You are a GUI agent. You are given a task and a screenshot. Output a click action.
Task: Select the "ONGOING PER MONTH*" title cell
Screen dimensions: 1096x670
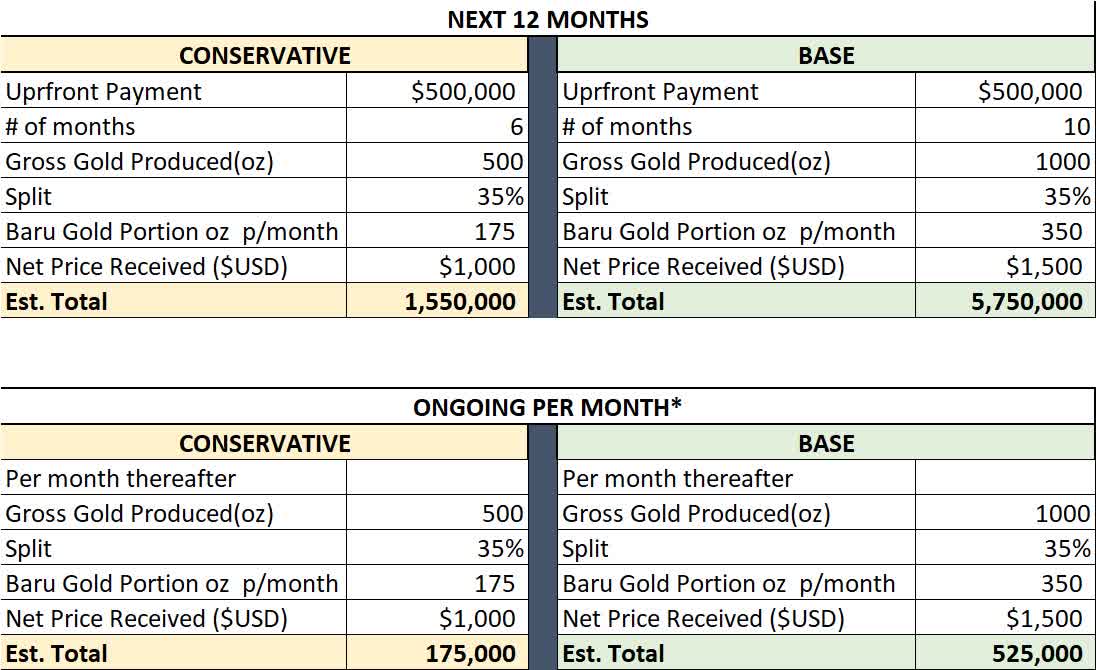(547, 407)
